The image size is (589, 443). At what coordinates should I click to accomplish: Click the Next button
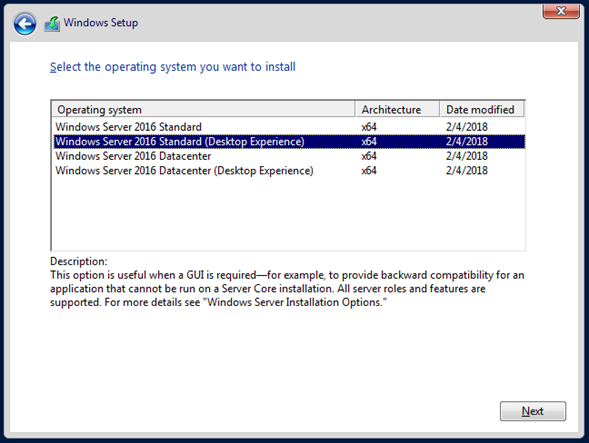pos(533,411)
